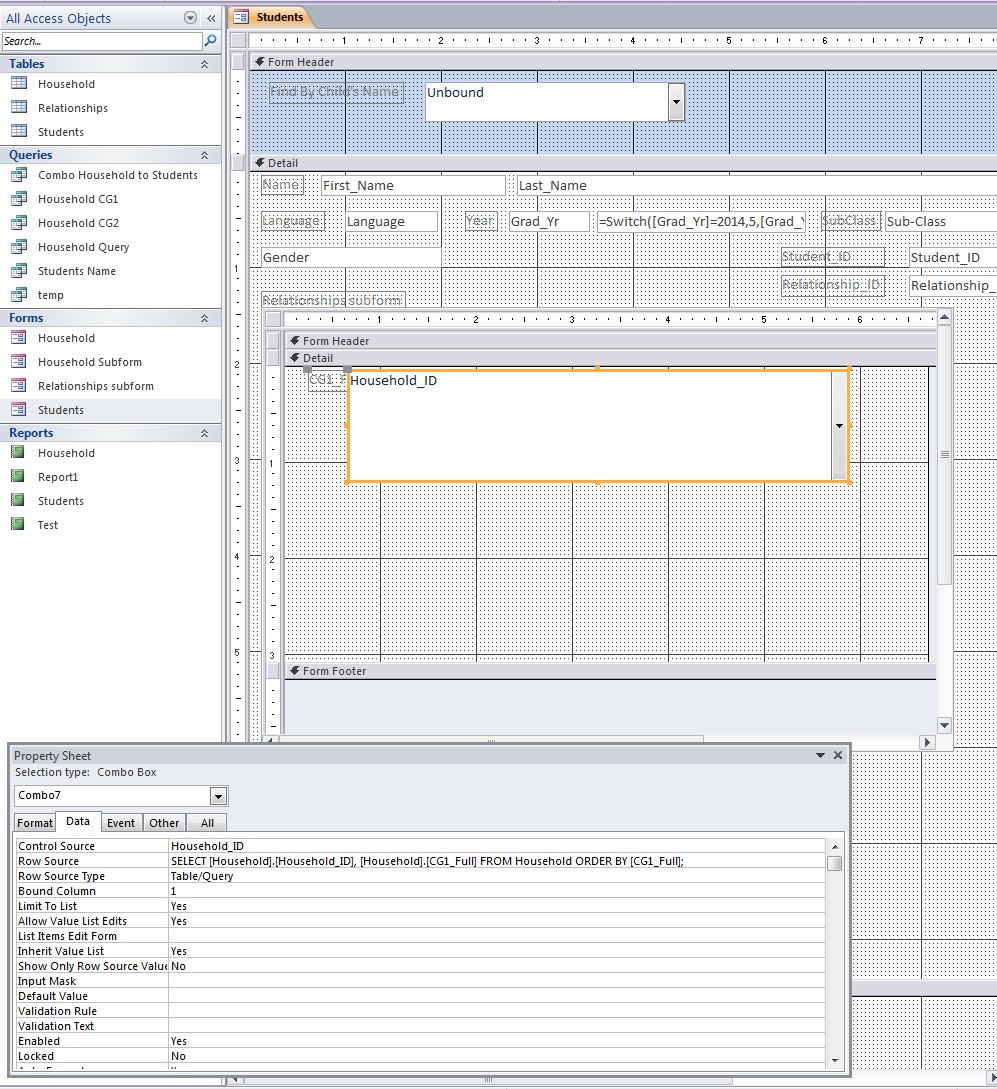
Task: Open the Unbound combo box dropdown arrow
Action: [676, 102]
